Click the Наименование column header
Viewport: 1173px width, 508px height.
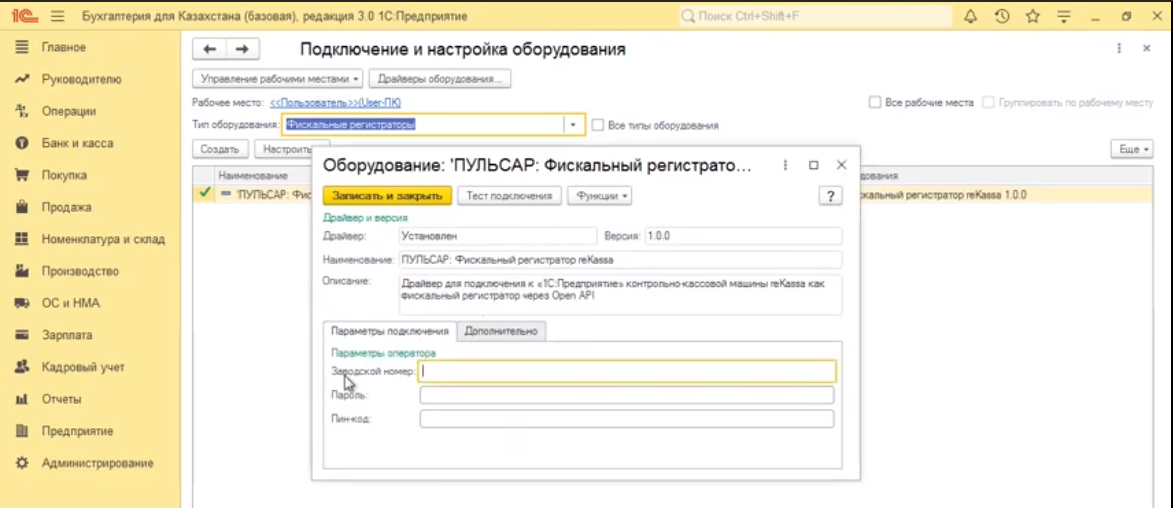pyautogui.click(x=253, y=176)
